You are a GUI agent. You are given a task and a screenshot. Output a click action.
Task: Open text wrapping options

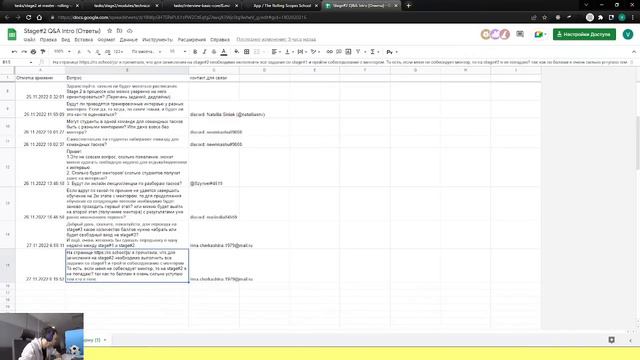(302, 52)
